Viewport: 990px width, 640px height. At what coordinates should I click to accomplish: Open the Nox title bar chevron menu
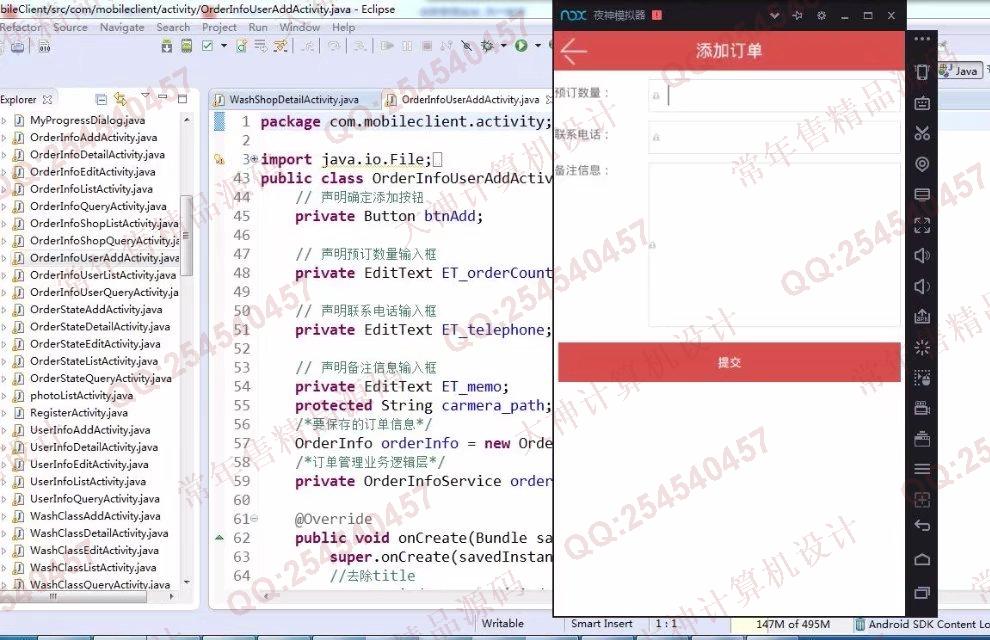pos(775,16)
